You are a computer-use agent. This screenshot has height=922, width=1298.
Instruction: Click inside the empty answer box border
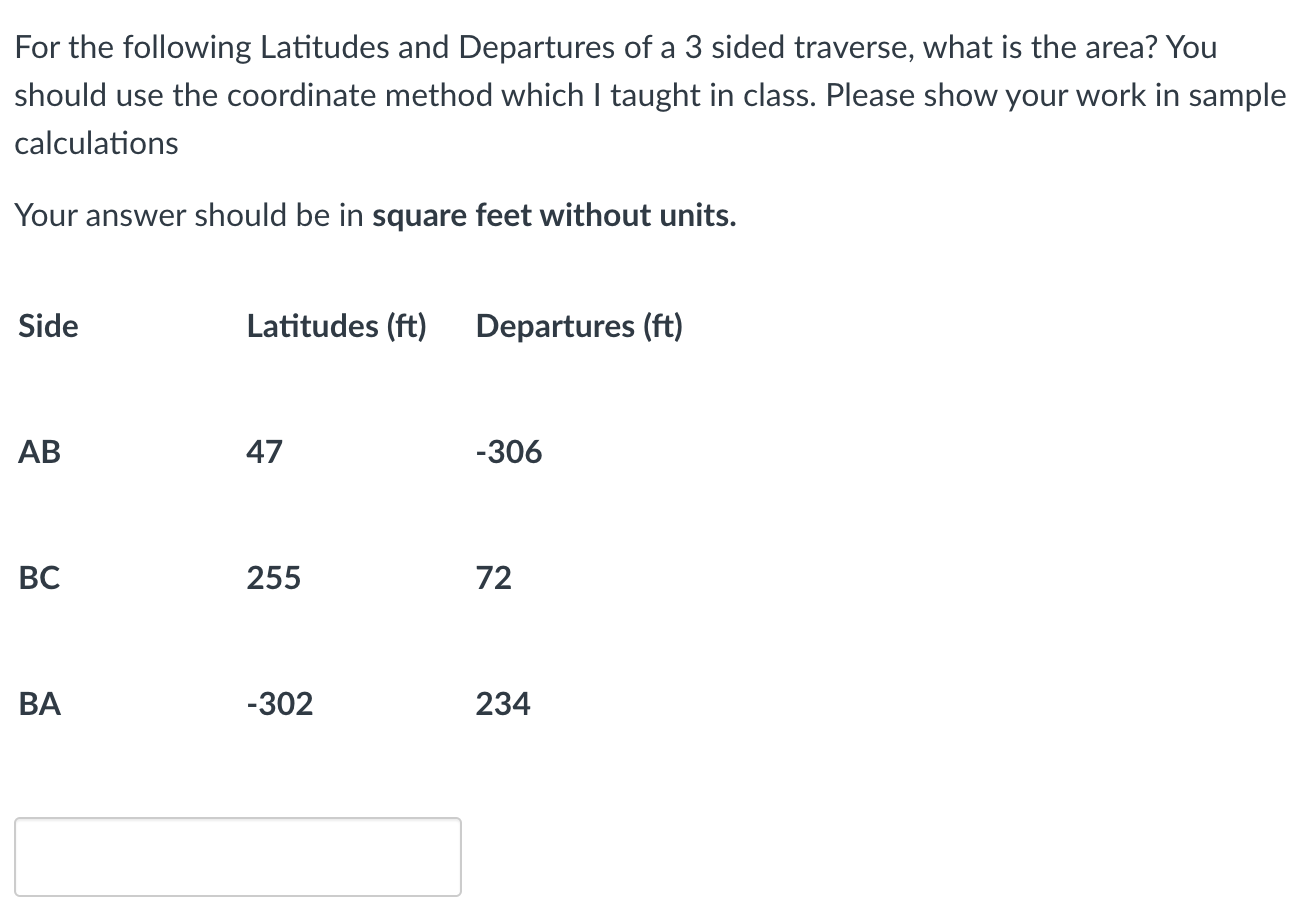click(x=238, y=856)
